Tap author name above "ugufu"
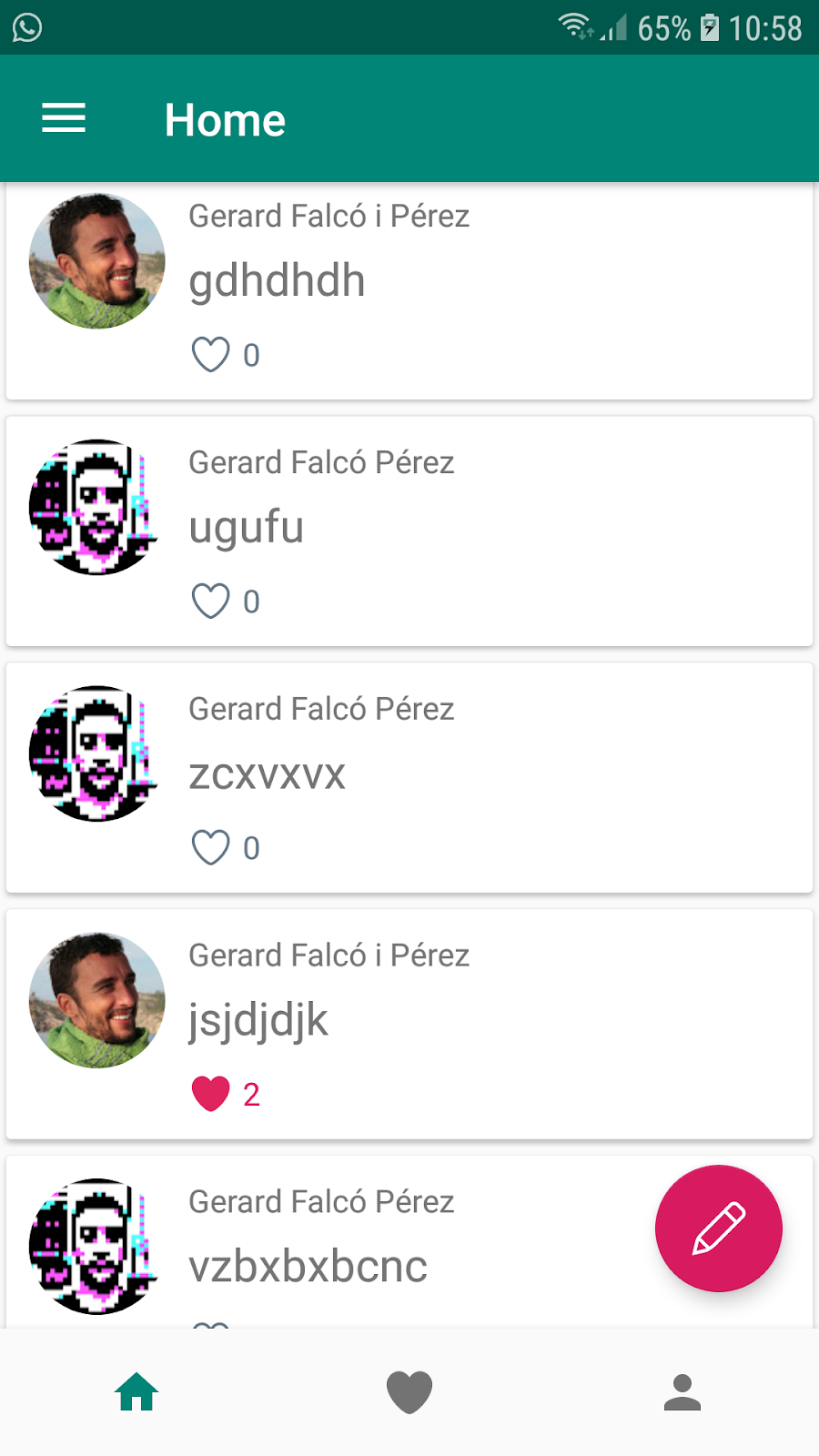The height and width of the screenshot is (1456, 819). coord(321,463)
